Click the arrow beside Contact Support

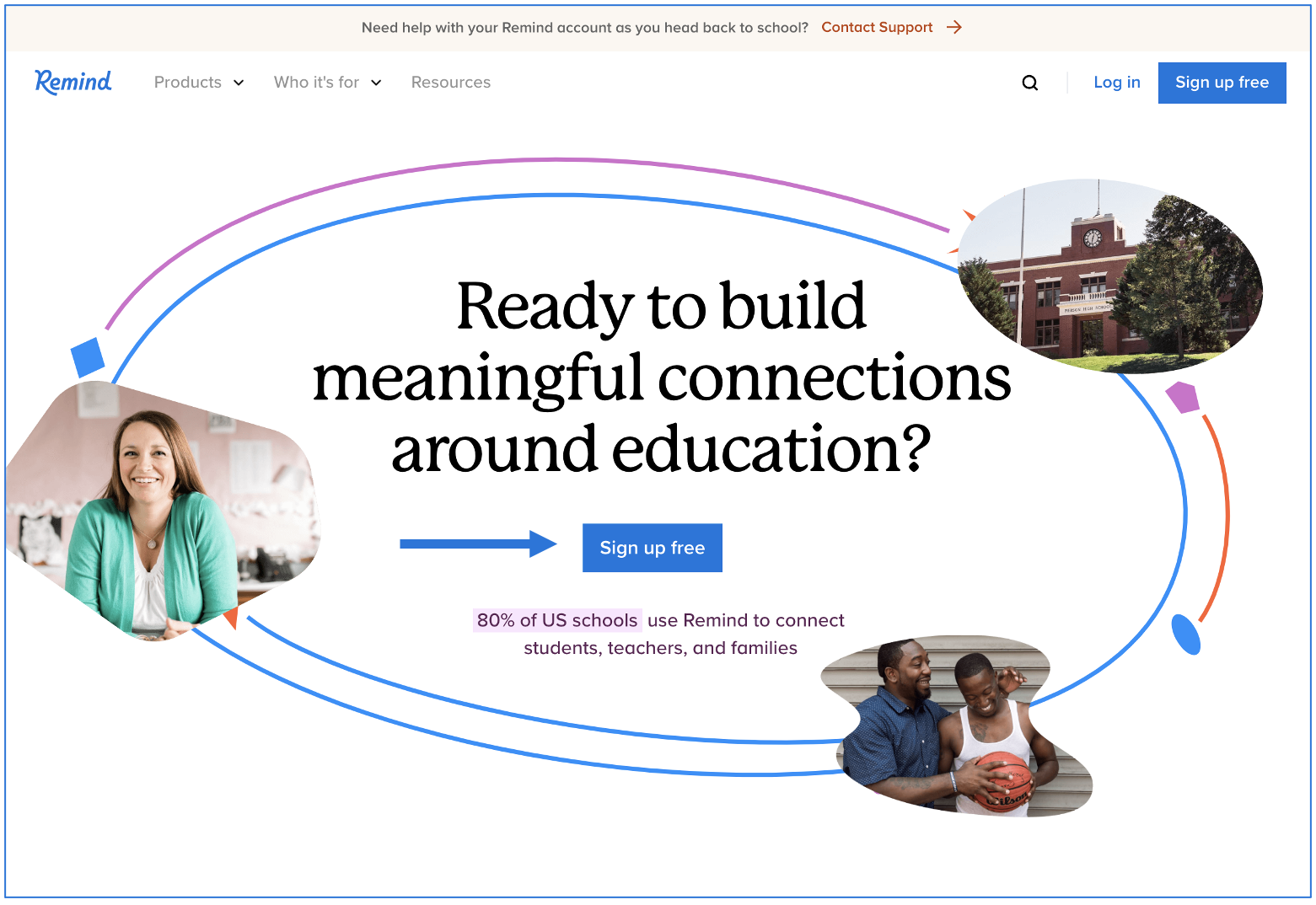click(954, 28)
